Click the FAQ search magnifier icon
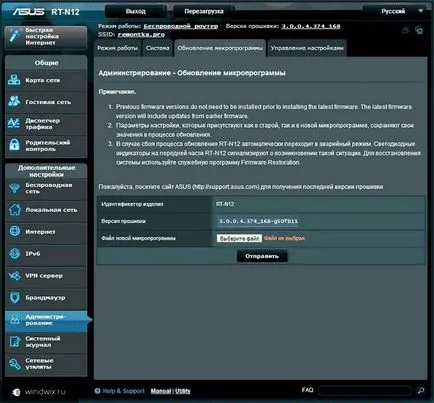This screenshot has width=434, height=403. pos(421,390)
